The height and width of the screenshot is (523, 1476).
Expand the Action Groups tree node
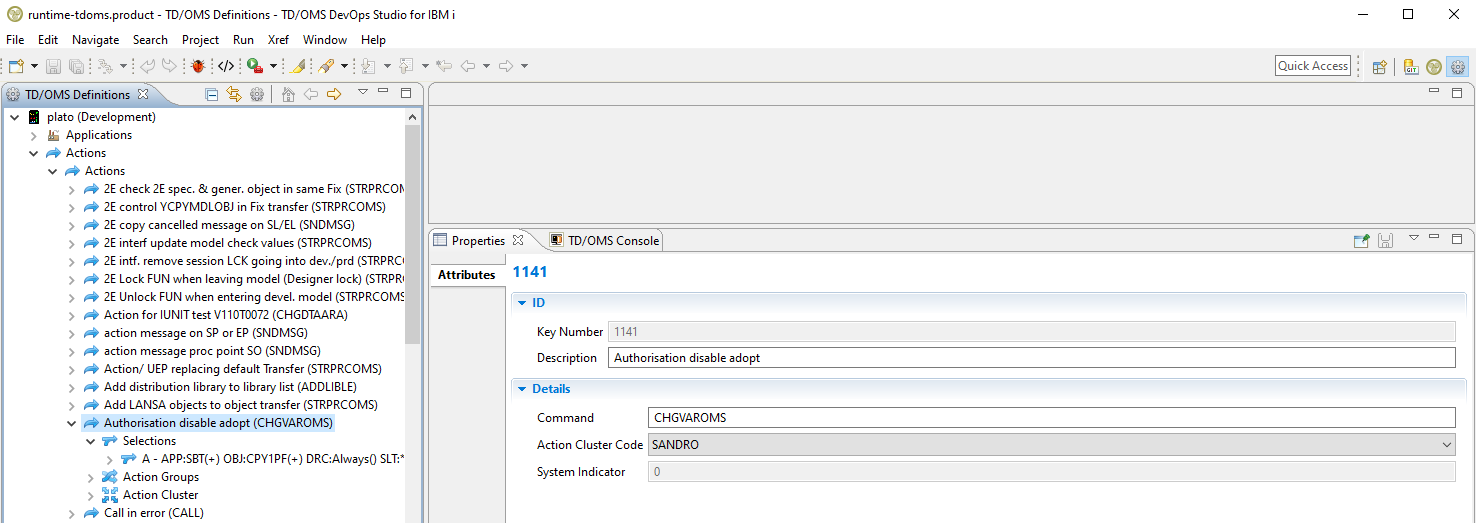click(x=91, y=477)
